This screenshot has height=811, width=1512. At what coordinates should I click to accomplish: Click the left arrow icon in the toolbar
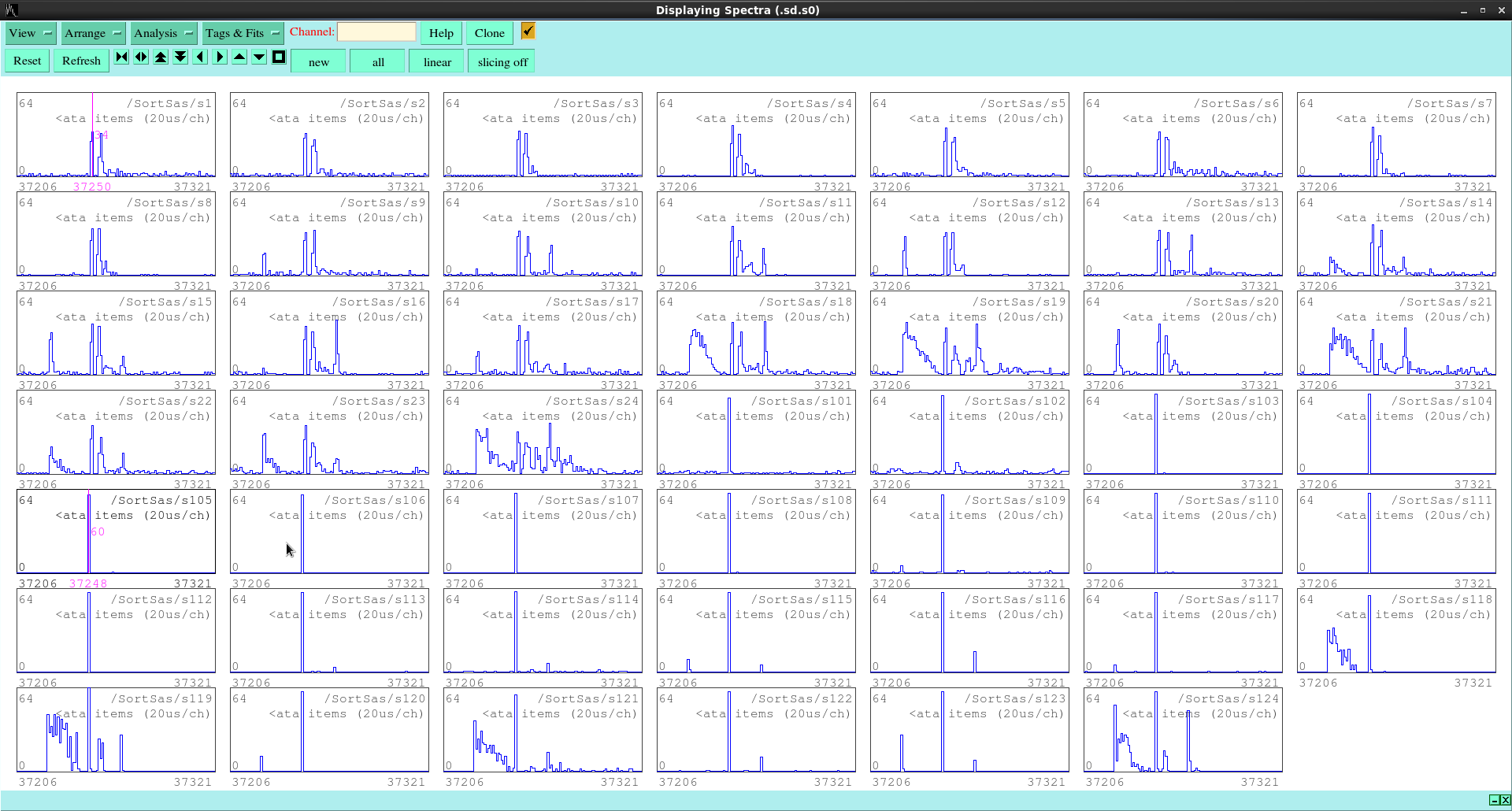click(200, 57)
